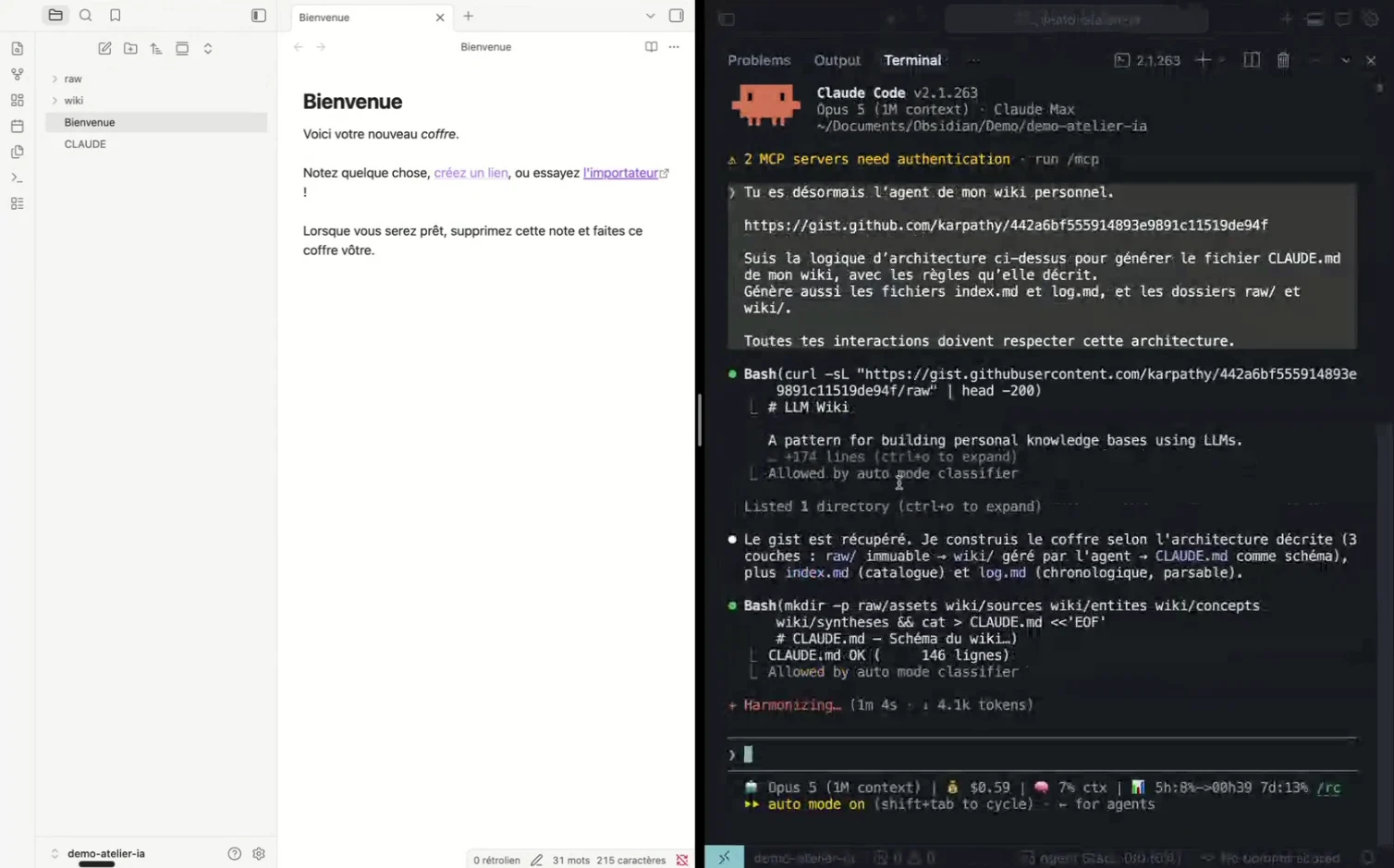This screenshot has width=1394, height=868.
Task: Open the file explorer folder icon
Action: (55, 16)
